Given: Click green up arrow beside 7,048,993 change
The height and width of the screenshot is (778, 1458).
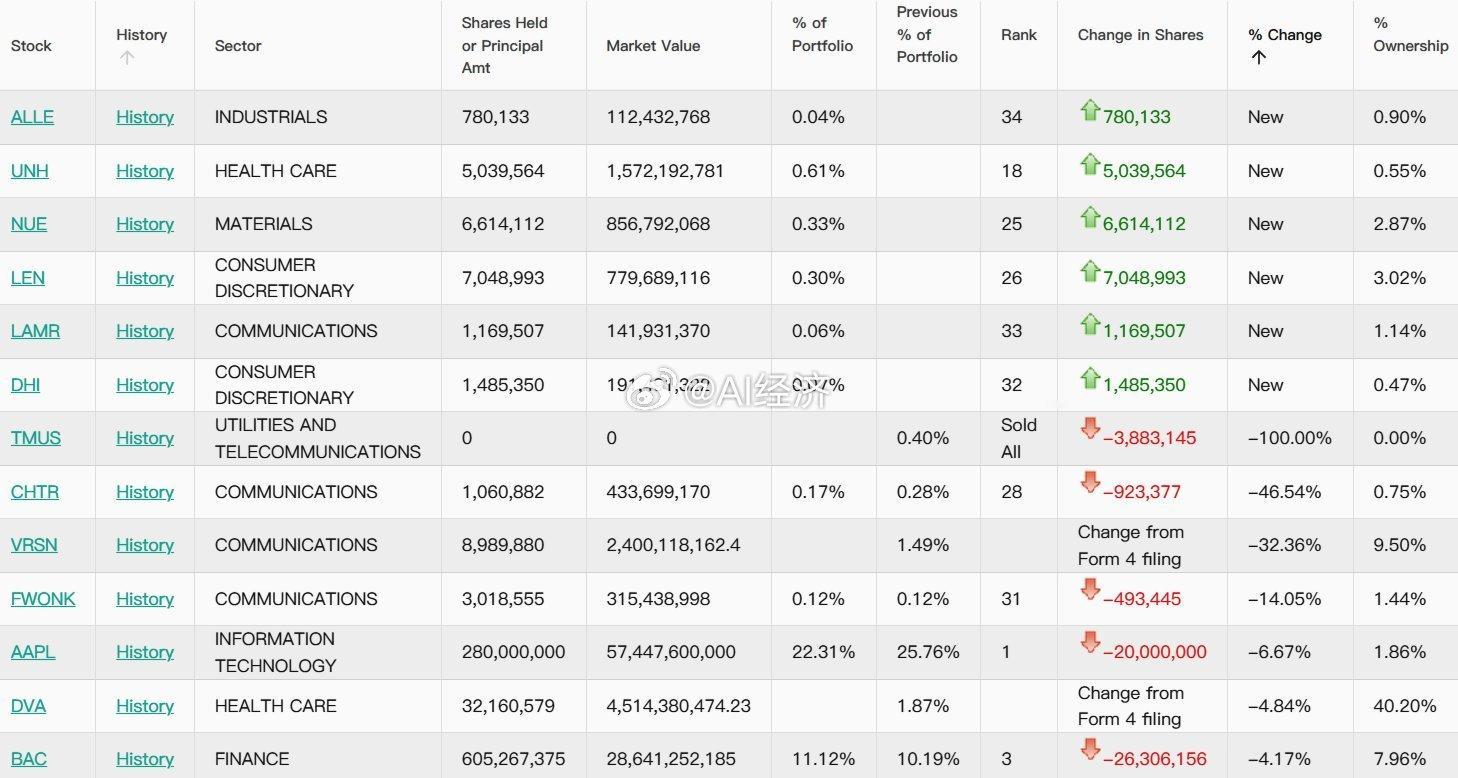Looking at the screenshot, I should [1090, 272].
